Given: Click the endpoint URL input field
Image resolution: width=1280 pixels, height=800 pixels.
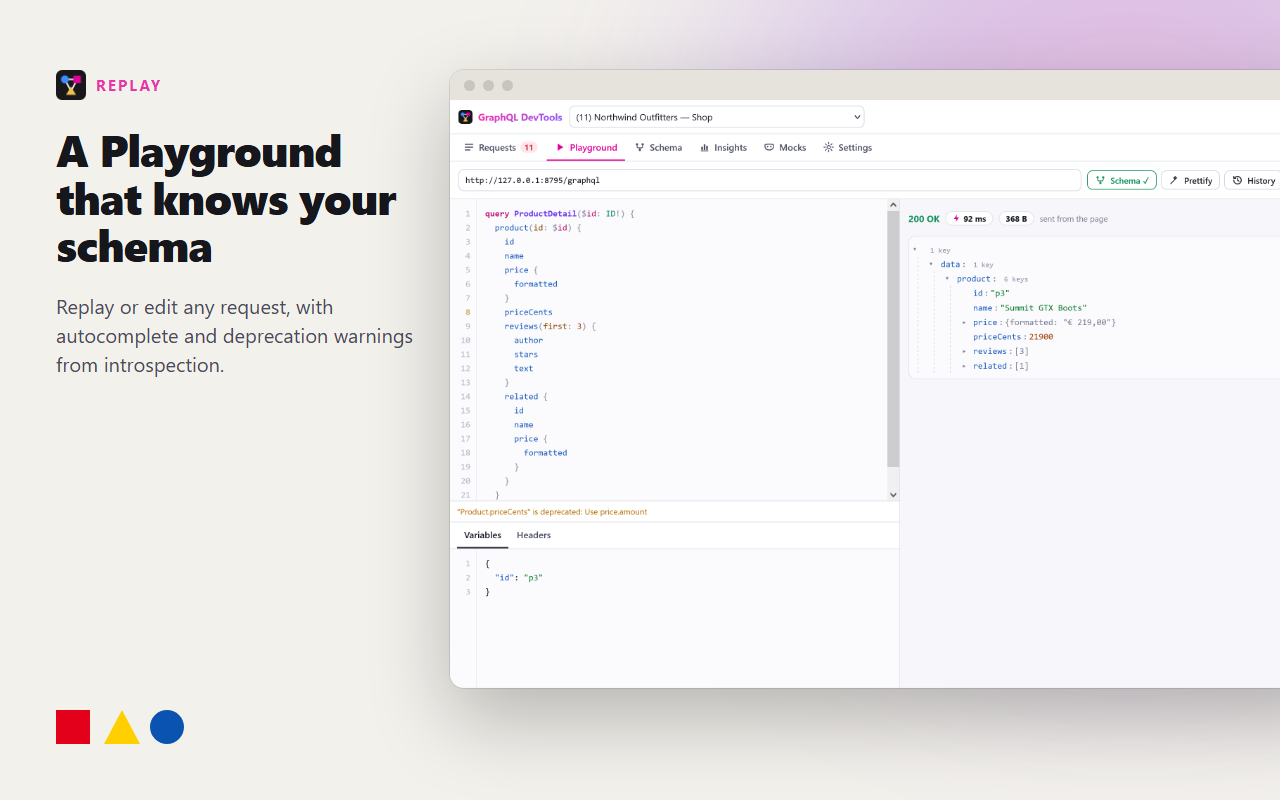Looking at the screenshot, I should (770, 181).
